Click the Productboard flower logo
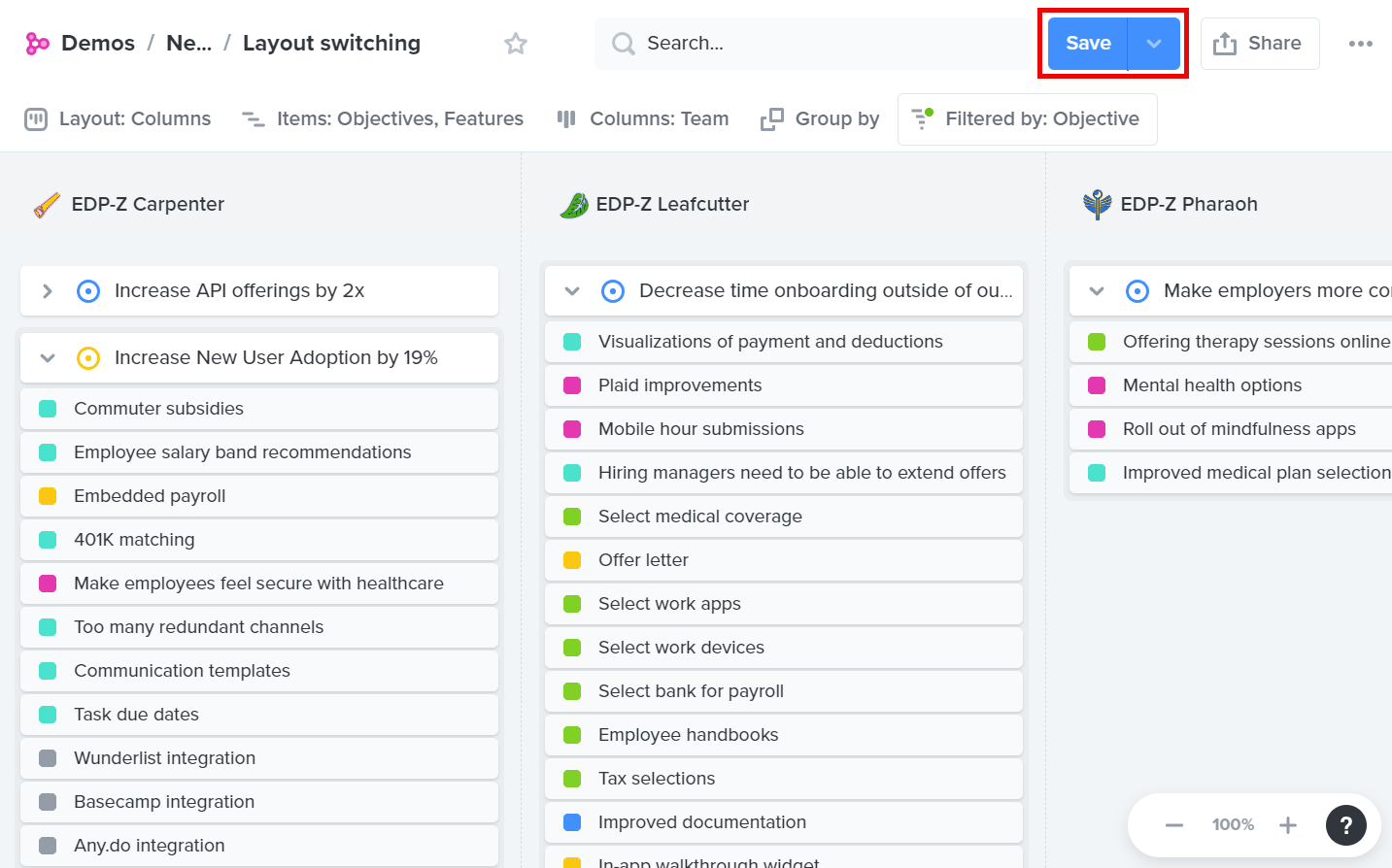 [x=37, y=43]
